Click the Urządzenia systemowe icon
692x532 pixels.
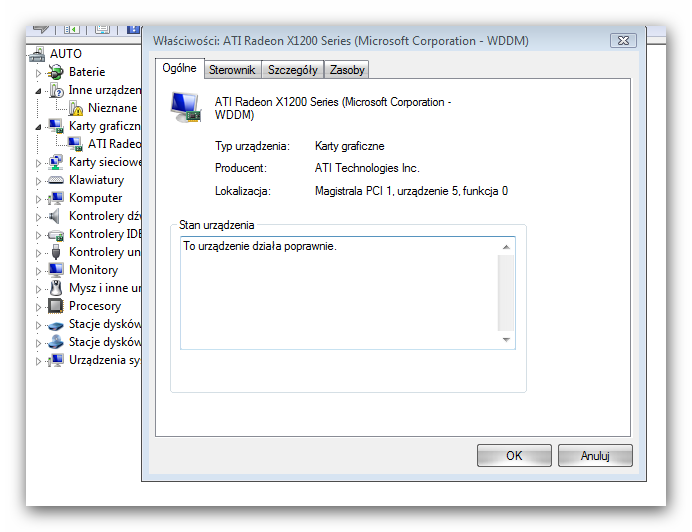click(56, 360)
